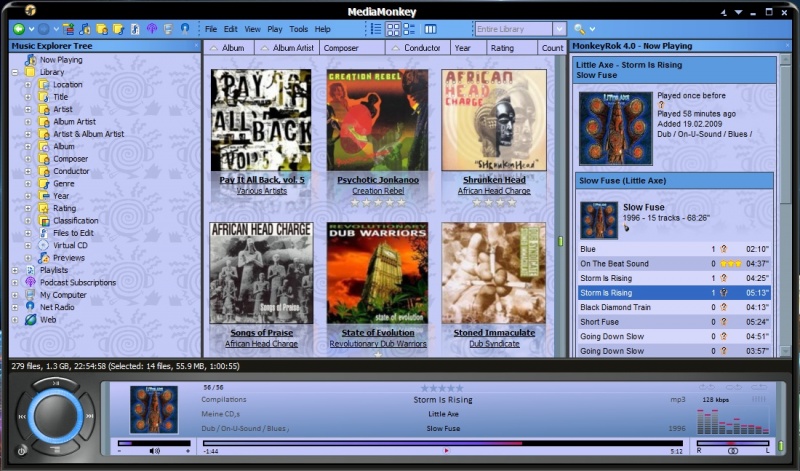Viewport: 800px width, 471px height.
Task: Click the Now Playing icon in tree
Action: (30, 60)
